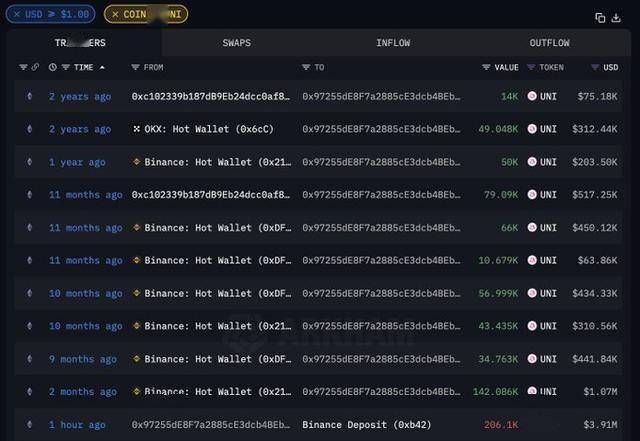Viewport: 640px width, 441px height.
Task: Open the USD column filter
Action: coord(595,67)
